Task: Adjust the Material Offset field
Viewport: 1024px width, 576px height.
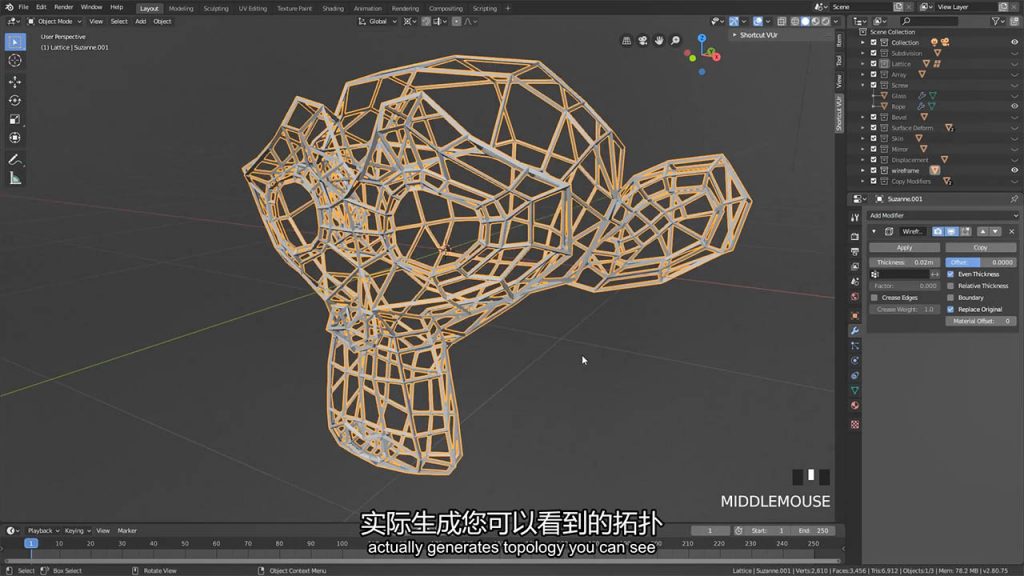Action: pyautogui.click(x=980, y=321)
